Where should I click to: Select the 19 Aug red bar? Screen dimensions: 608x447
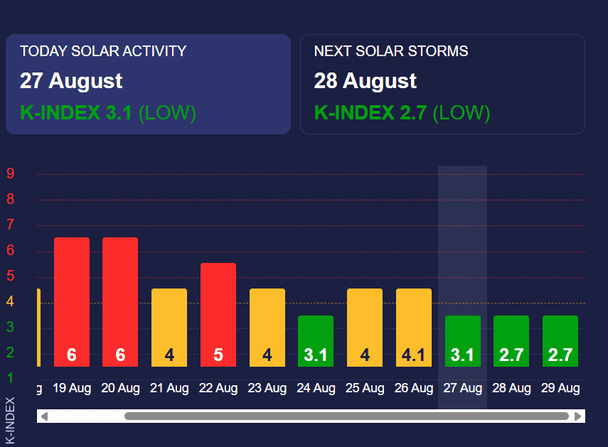(71, 301)
